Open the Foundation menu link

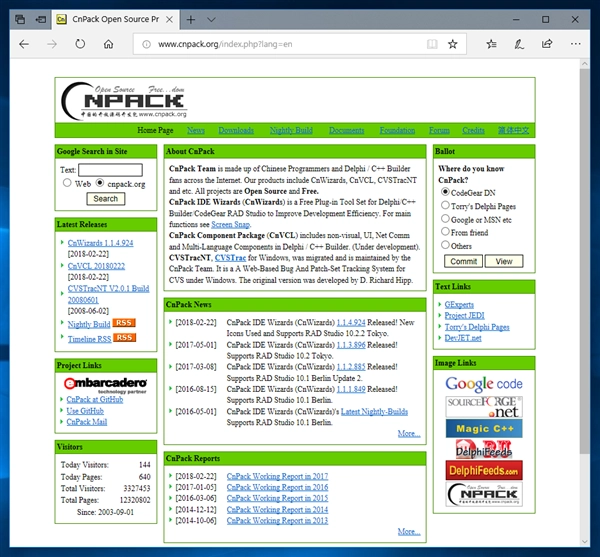coord(397,130)
